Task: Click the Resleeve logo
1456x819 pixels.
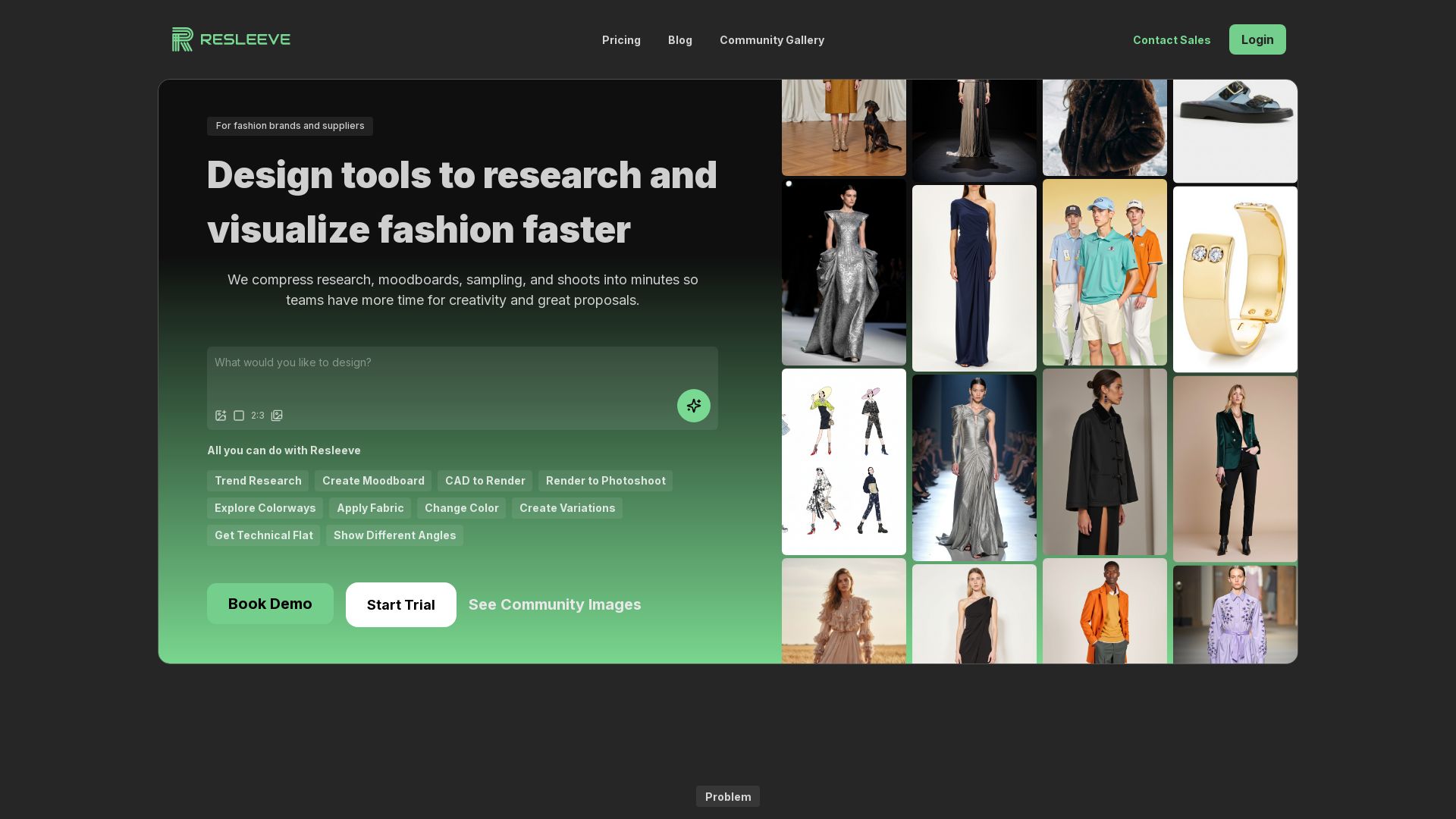Action: point(231,39)
